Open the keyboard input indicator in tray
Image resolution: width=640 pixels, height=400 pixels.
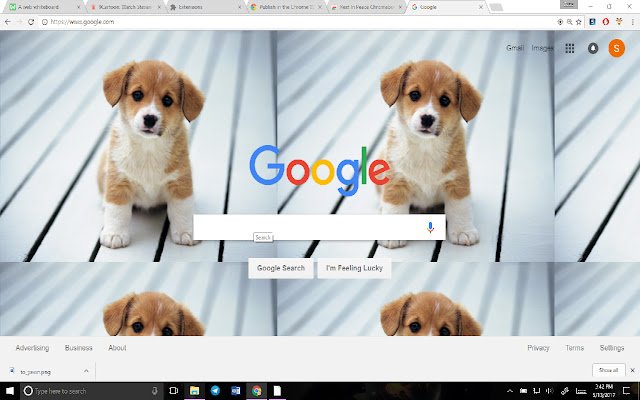click(x=581, y=391)
